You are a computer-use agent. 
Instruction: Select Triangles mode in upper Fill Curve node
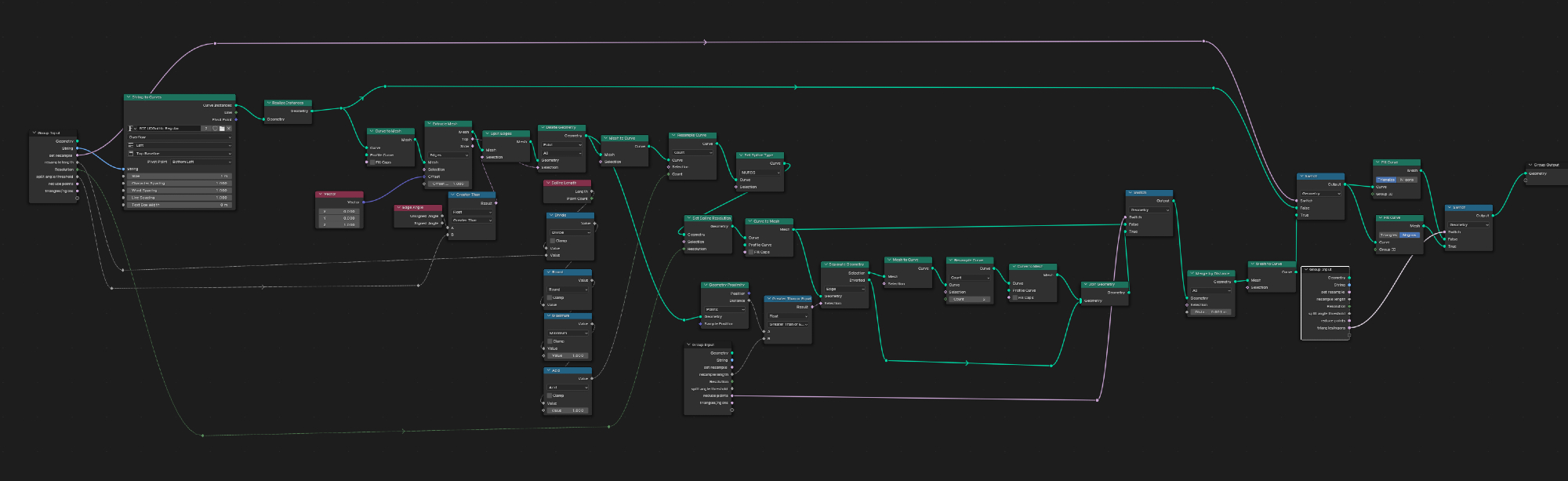(1386, 180)
